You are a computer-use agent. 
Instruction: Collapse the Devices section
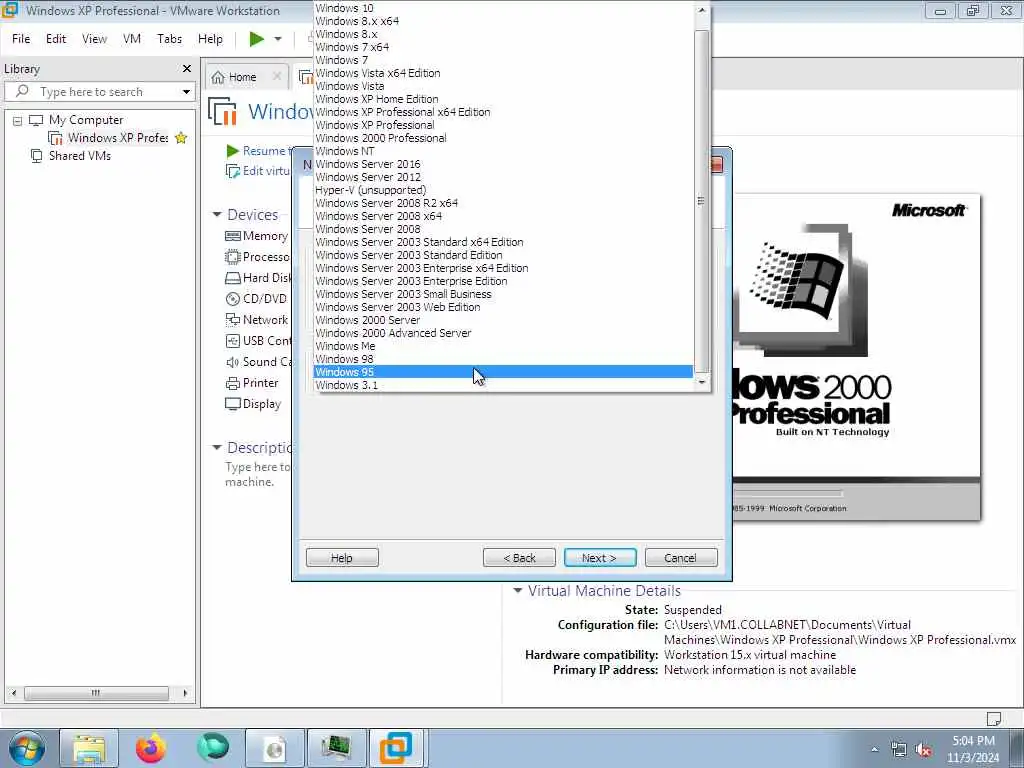pos(217,215)
